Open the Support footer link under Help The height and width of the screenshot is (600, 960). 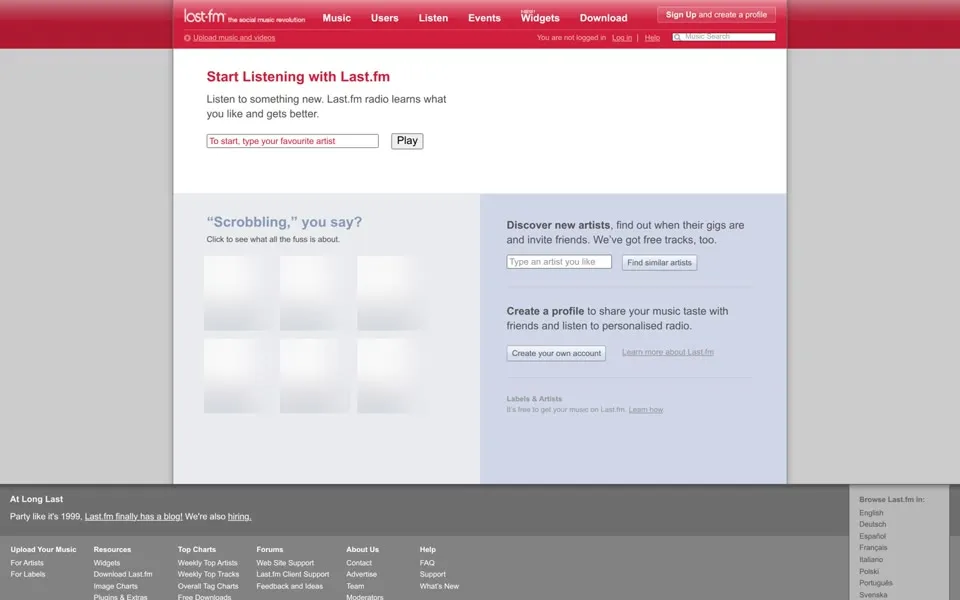[433, 574]
